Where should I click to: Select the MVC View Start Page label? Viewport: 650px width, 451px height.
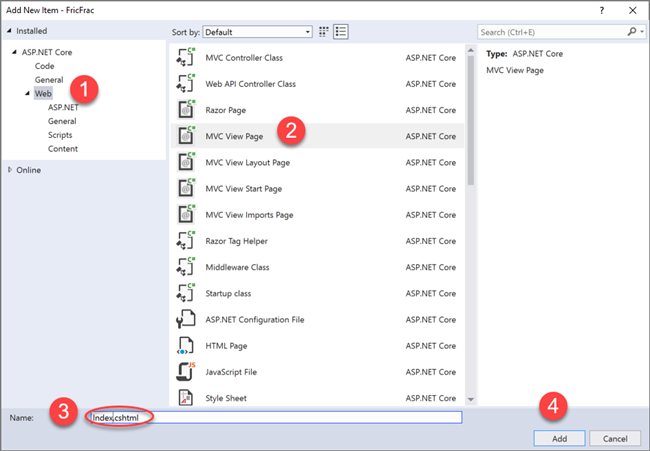click(x=244, y=189)
